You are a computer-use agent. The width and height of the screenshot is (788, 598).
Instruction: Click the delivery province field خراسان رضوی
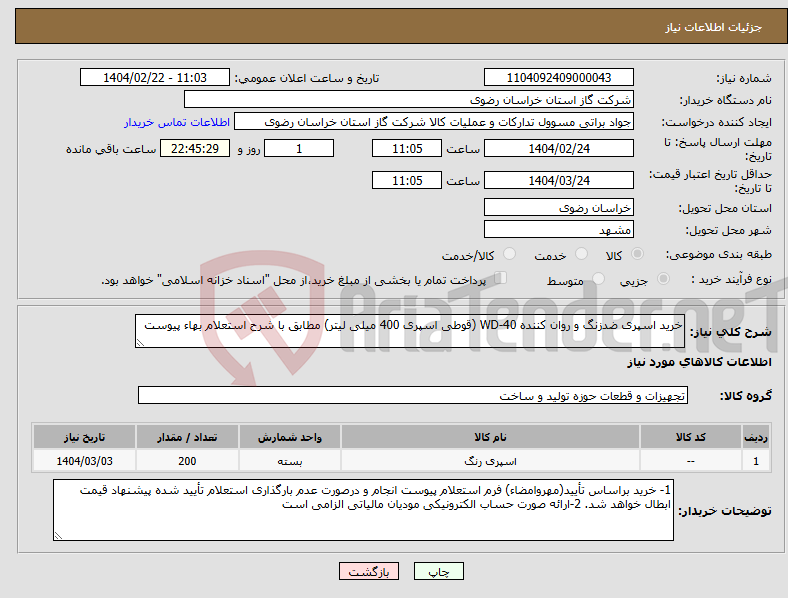click(x=559, y=208)
